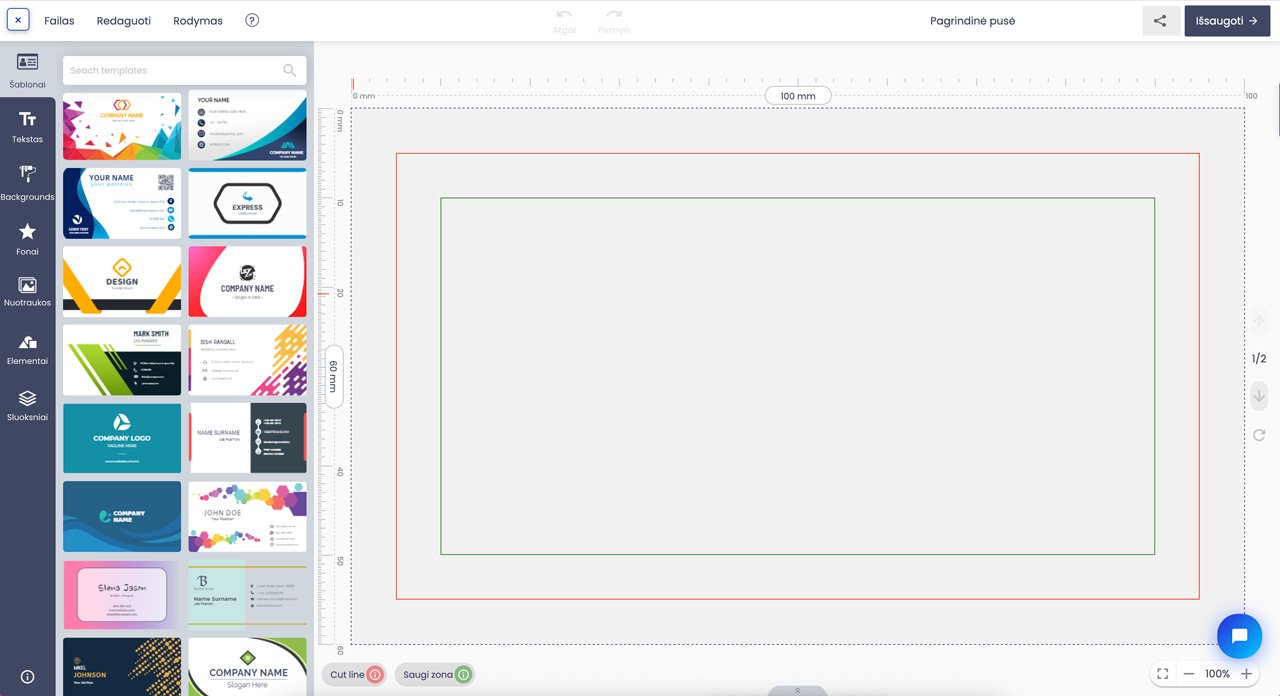Open the Fonai star panel
The image size is (1280, 696).
28,238
